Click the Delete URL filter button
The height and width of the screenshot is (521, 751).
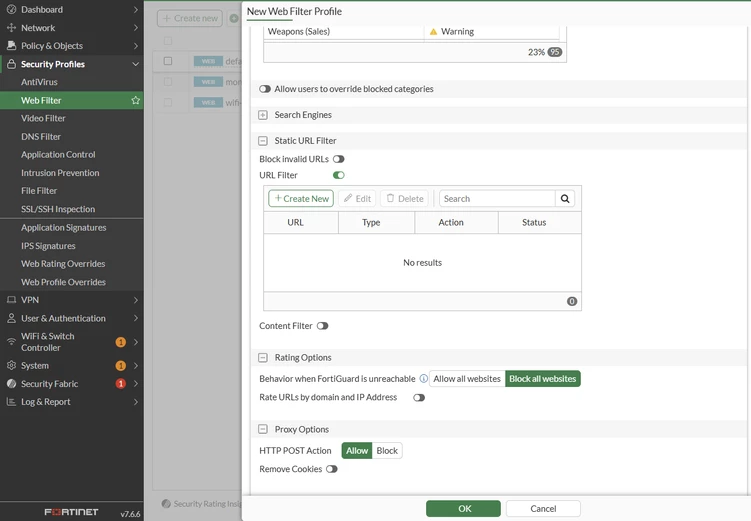[404, 199]
